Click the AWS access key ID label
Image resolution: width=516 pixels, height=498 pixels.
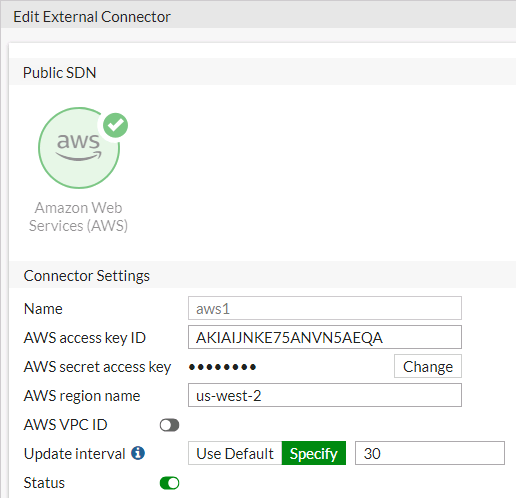[85, 338]
